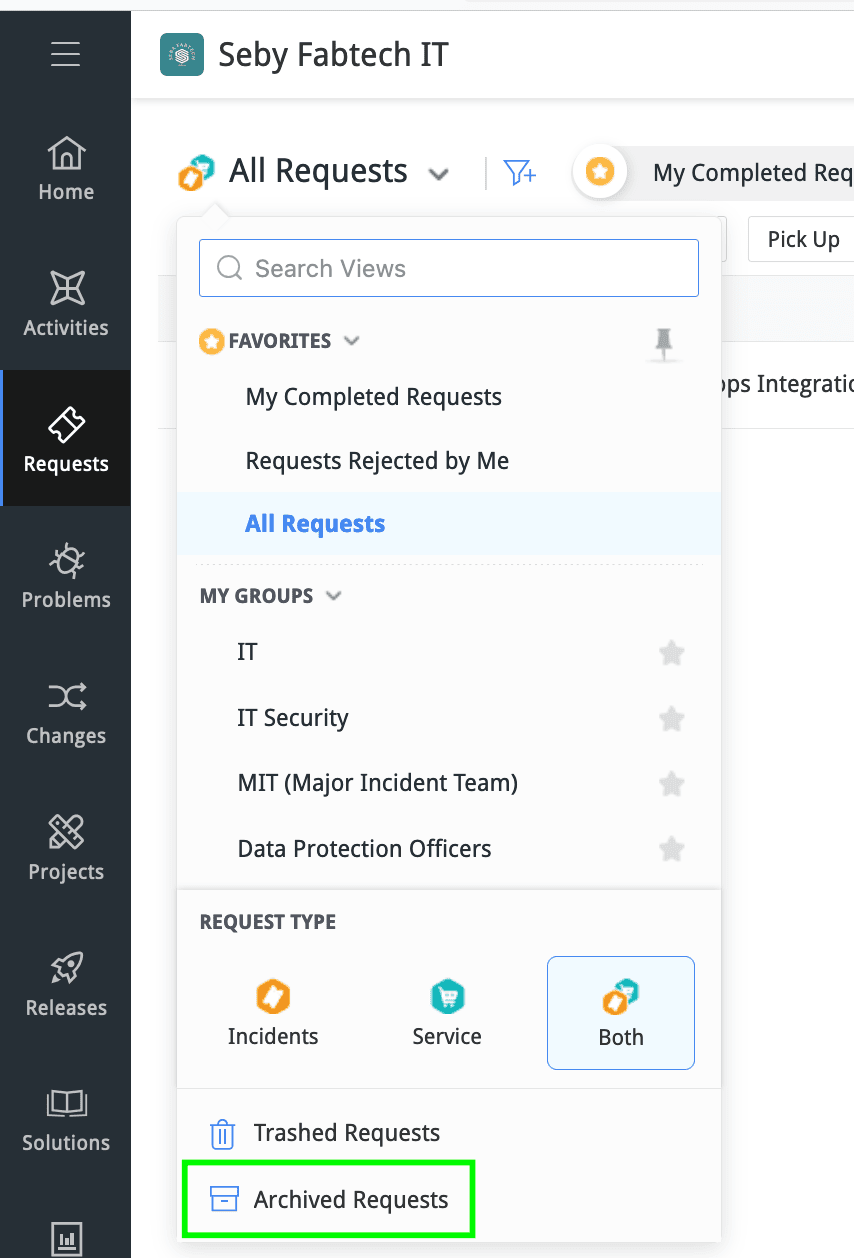Open the hamburger navigation menu

pos(65,53)
